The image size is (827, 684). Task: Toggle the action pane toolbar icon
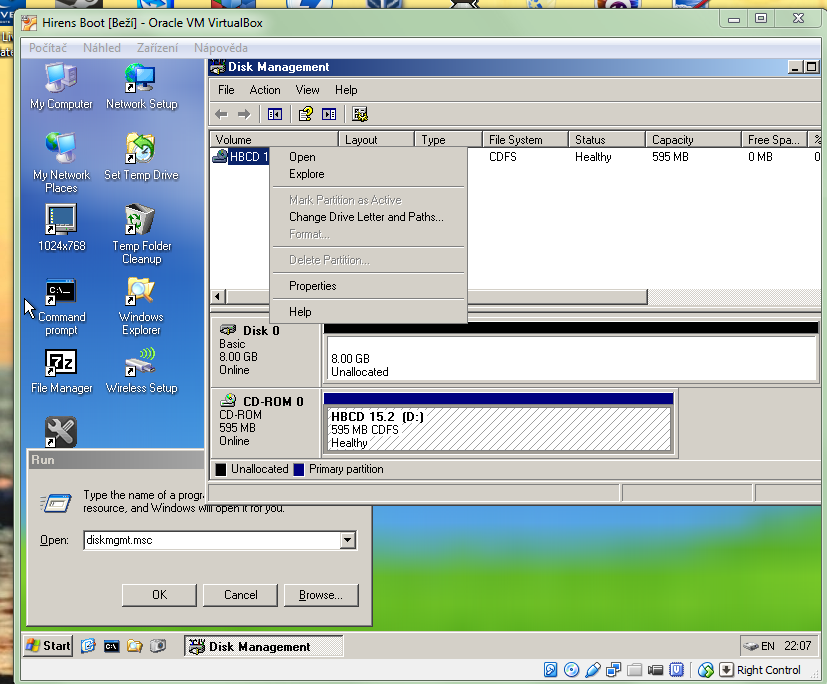pyautogui.click(x=329, y=114)
